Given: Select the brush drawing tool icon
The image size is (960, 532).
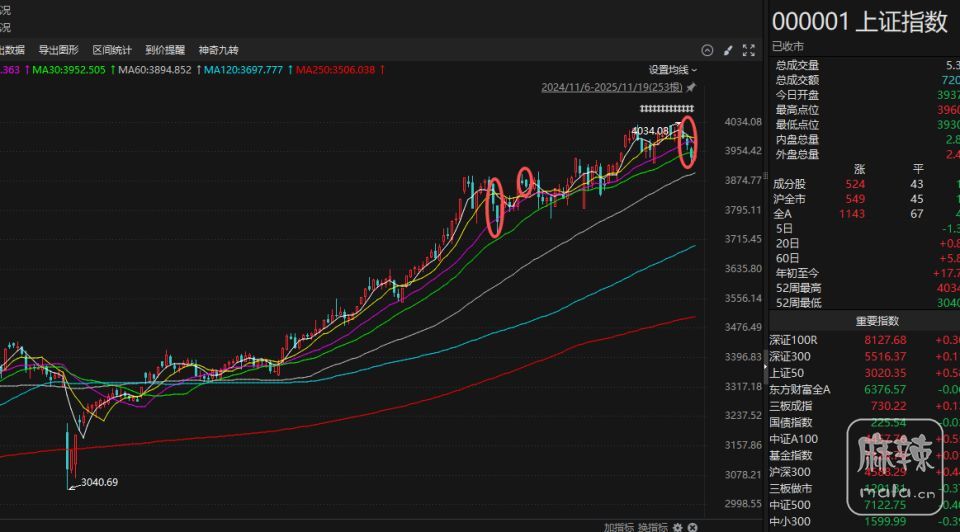Looking at the screenshot, I should 727,50.
